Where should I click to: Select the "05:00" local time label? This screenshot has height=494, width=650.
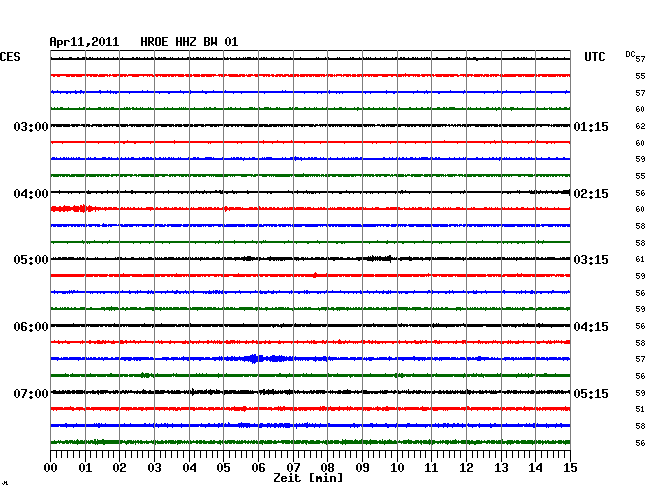(x=31, y=260)
